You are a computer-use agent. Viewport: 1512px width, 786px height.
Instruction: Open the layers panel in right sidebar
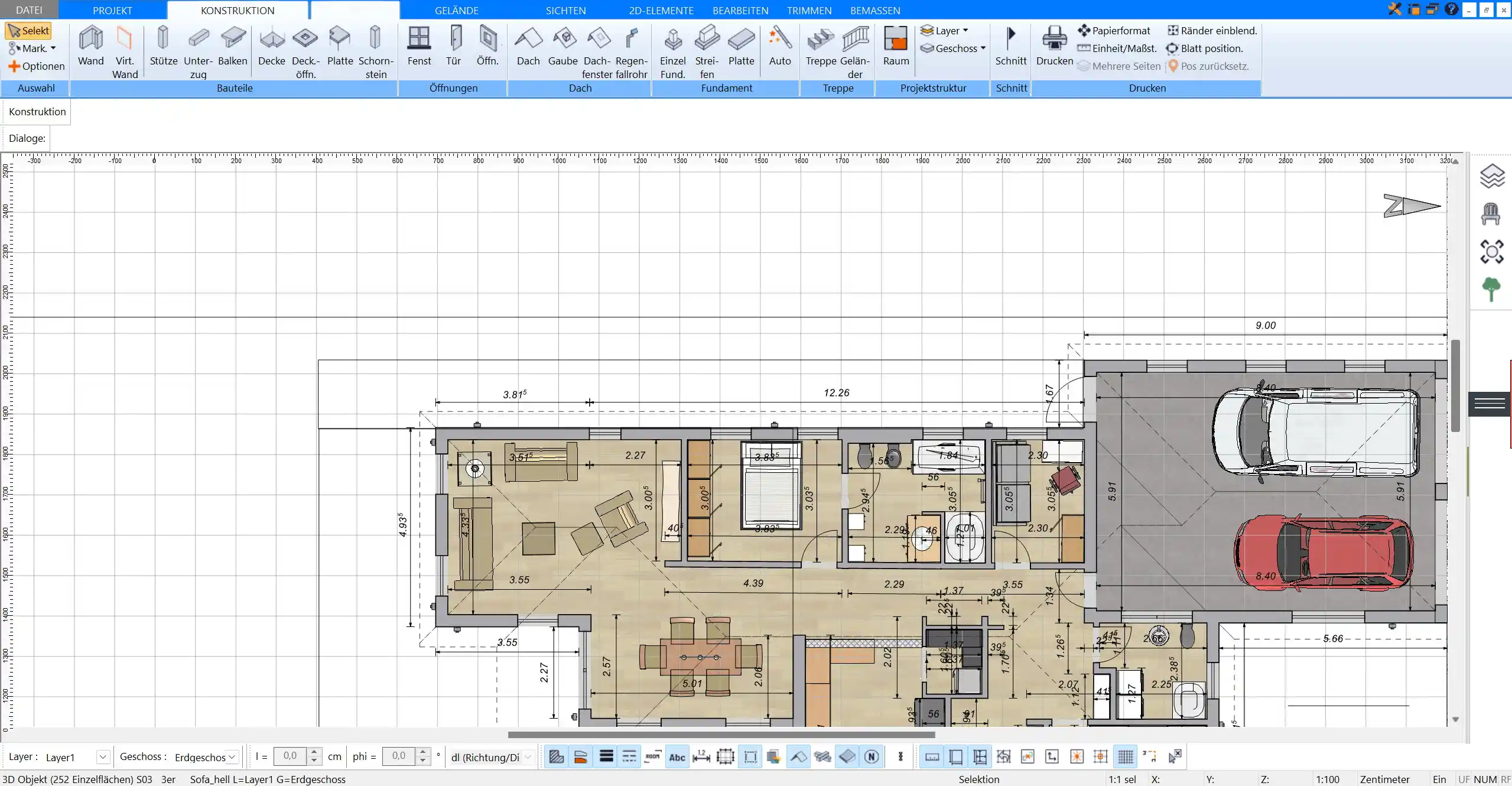(x=1491, y=176)
